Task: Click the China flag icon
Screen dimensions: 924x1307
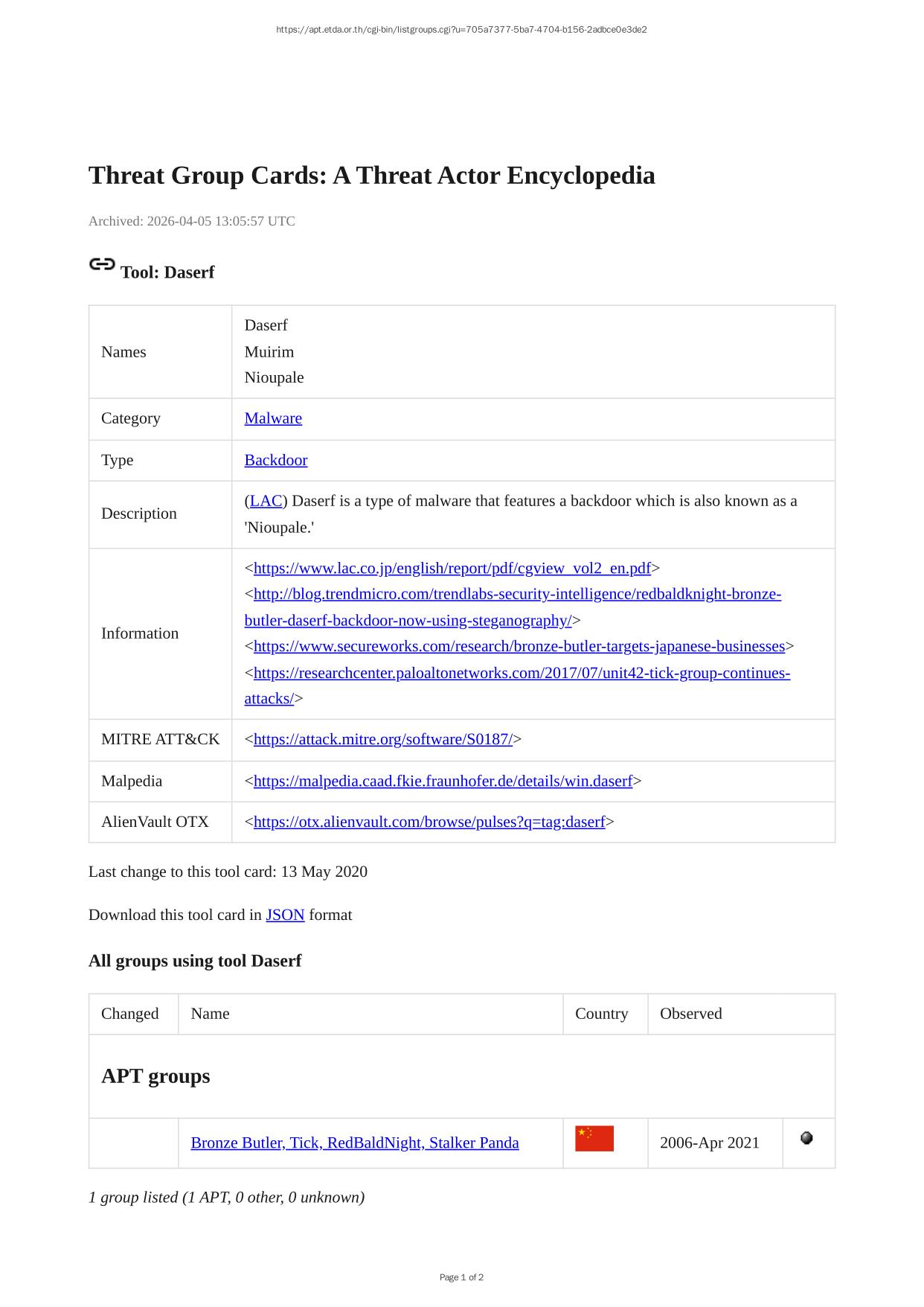Action: pyautogui.click(x=594, y=1139)
